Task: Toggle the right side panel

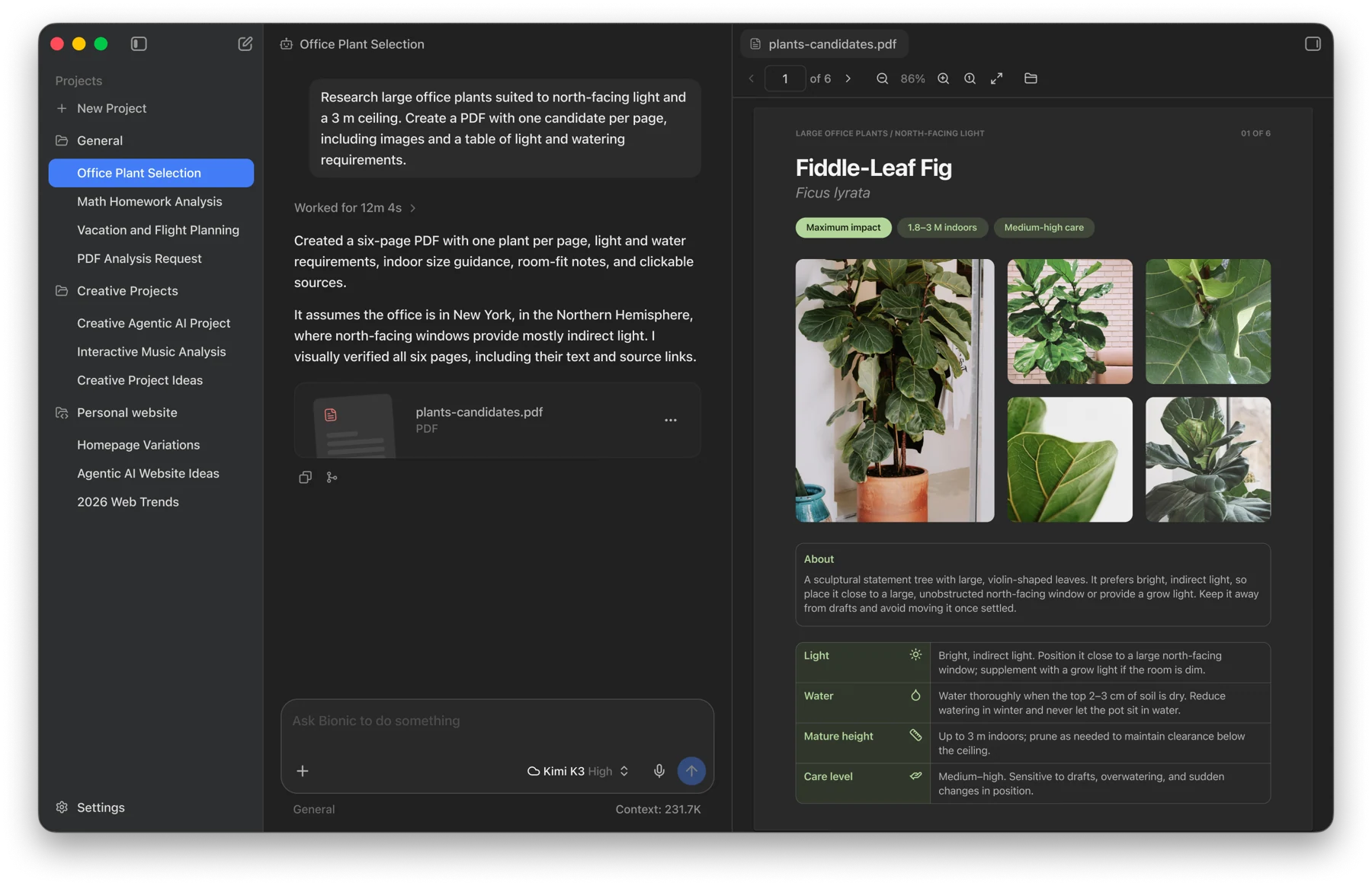Action: tap(1313, 44)
